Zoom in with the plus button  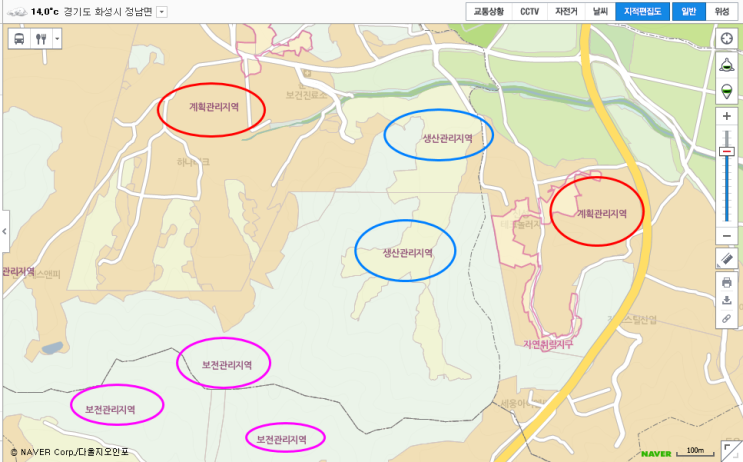click(726, 116)
